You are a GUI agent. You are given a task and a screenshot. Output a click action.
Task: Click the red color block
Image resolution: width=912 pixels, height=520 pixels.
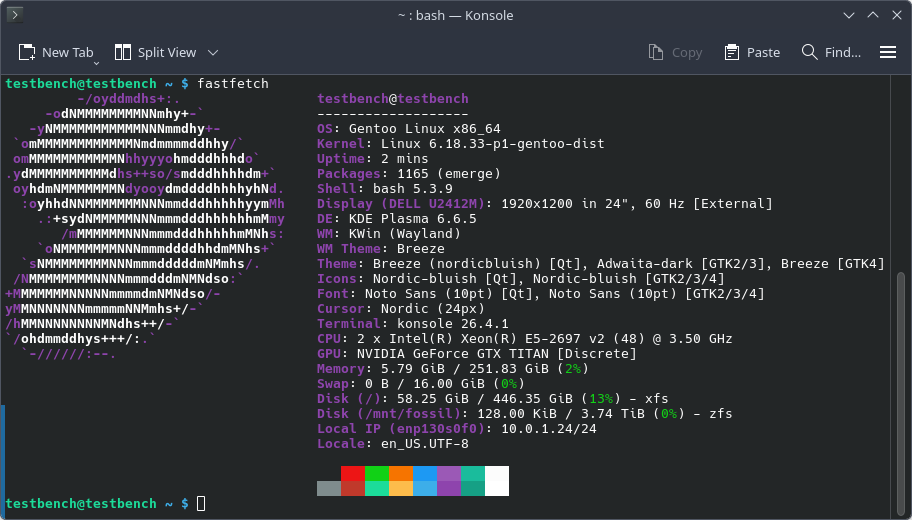click(x=352, y=473)
